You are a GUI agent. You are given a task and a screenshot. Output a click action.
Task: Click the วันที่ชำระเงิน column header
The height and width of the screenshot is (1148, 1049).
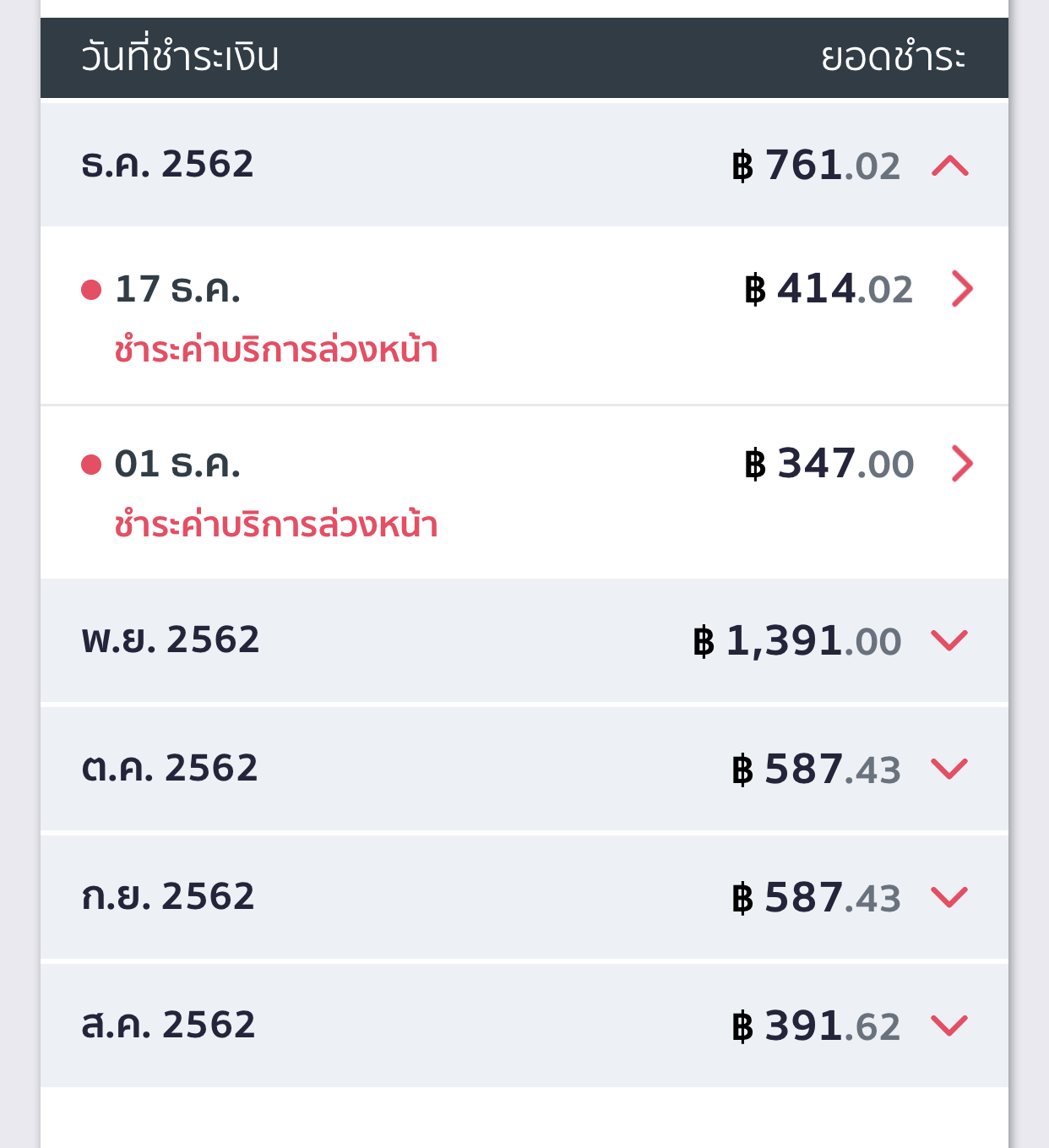180,57
